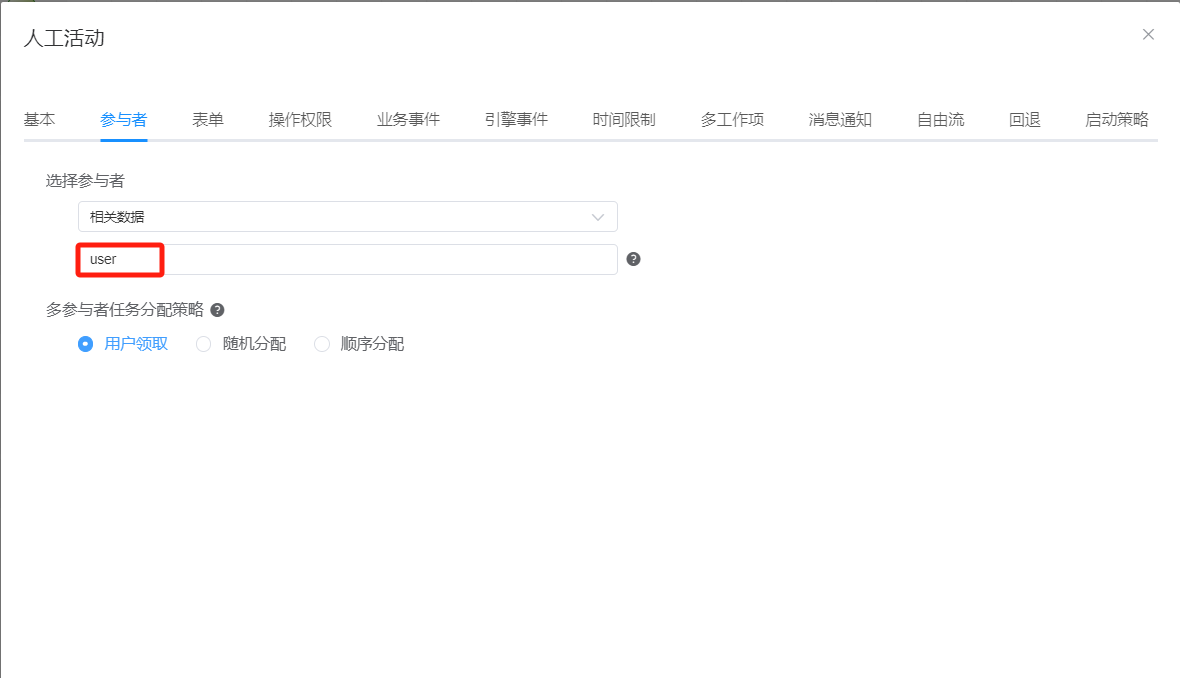Image resolution: width=1180 pixels, height=678 pixels.
Task: Open the 表单 tab
Action: click(x=207, y=118)
